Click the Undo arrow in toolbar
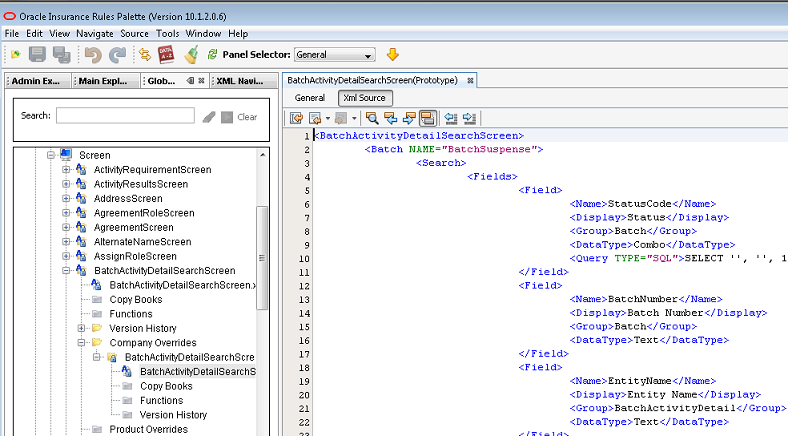This screenshot has height=436, width=788. click(93, 55)
